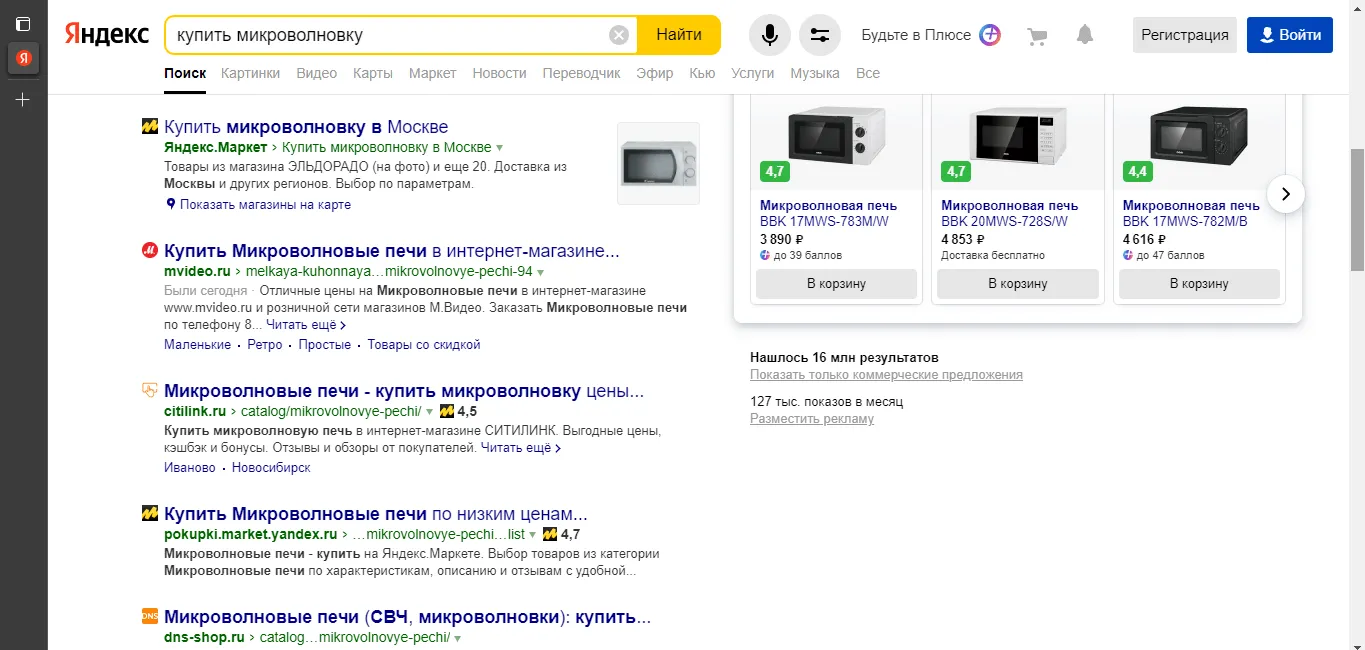1365x650 pixels.
Task: Click the Найти search button
Action: click(x=679, y=35)
